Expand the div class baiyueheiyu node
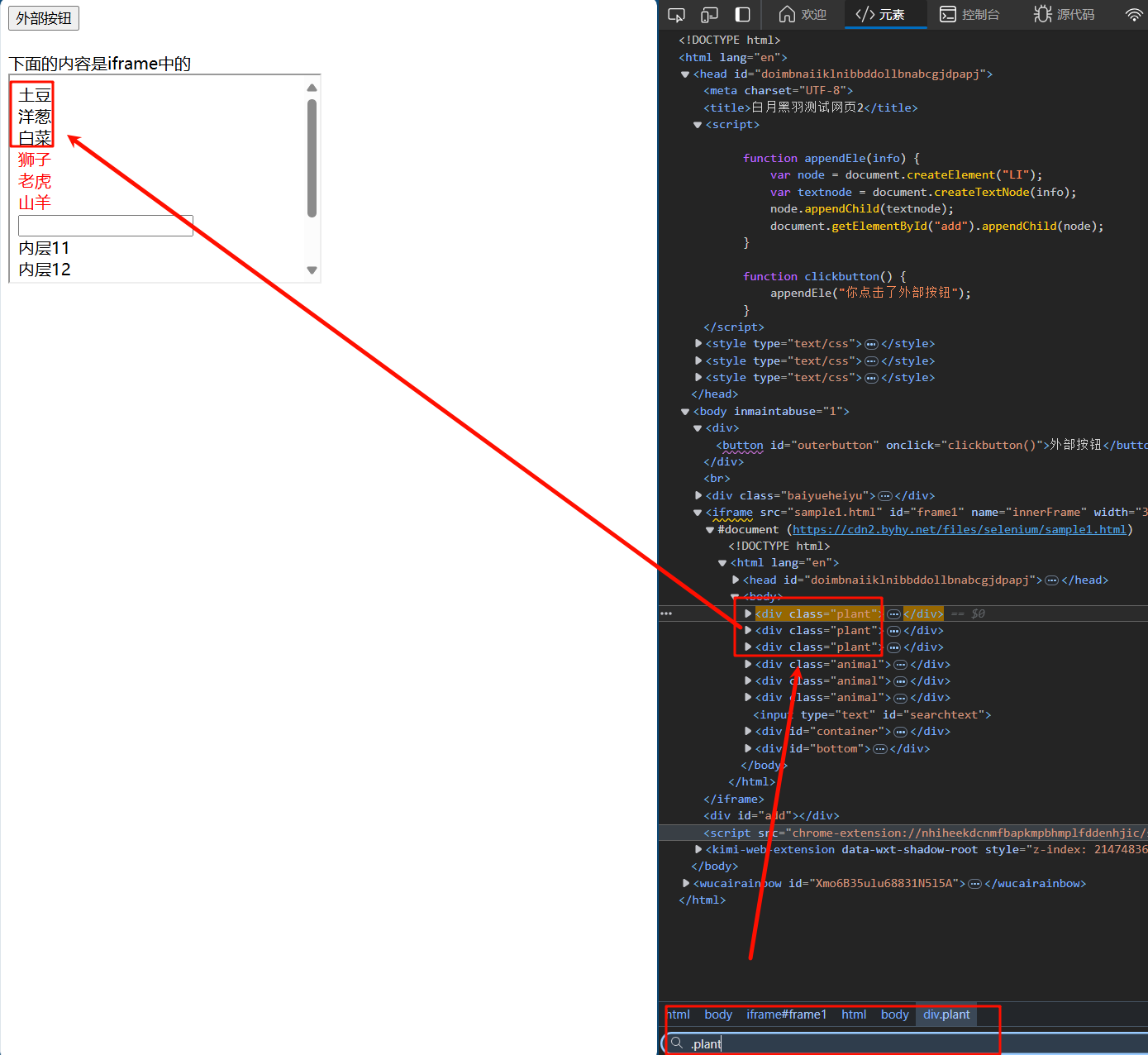This screenshot has height=1055, width=1148. pyautogui.click(x=698, y=495)
